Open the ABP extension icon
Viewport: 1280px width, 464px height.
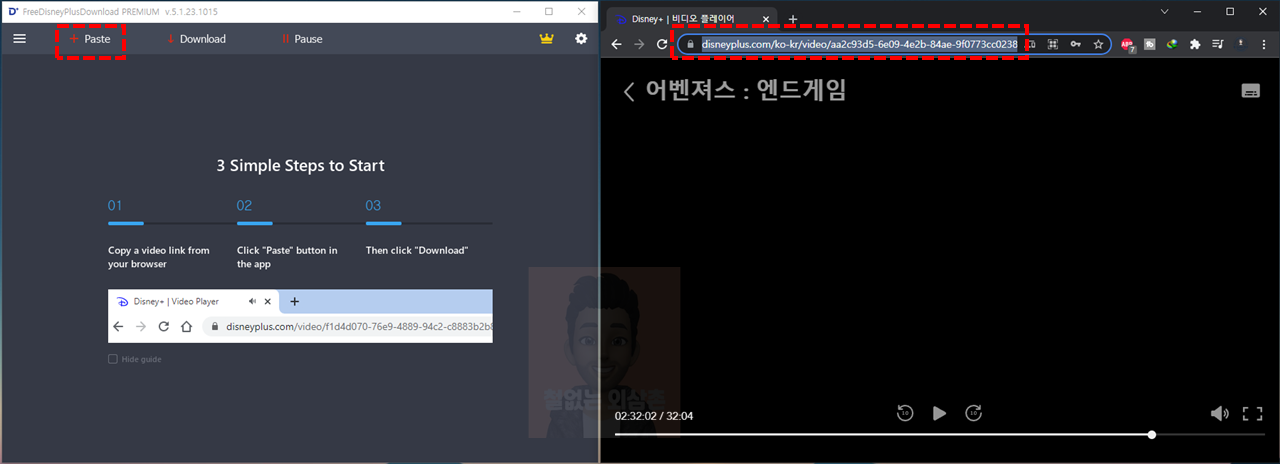pos(1128,45)
